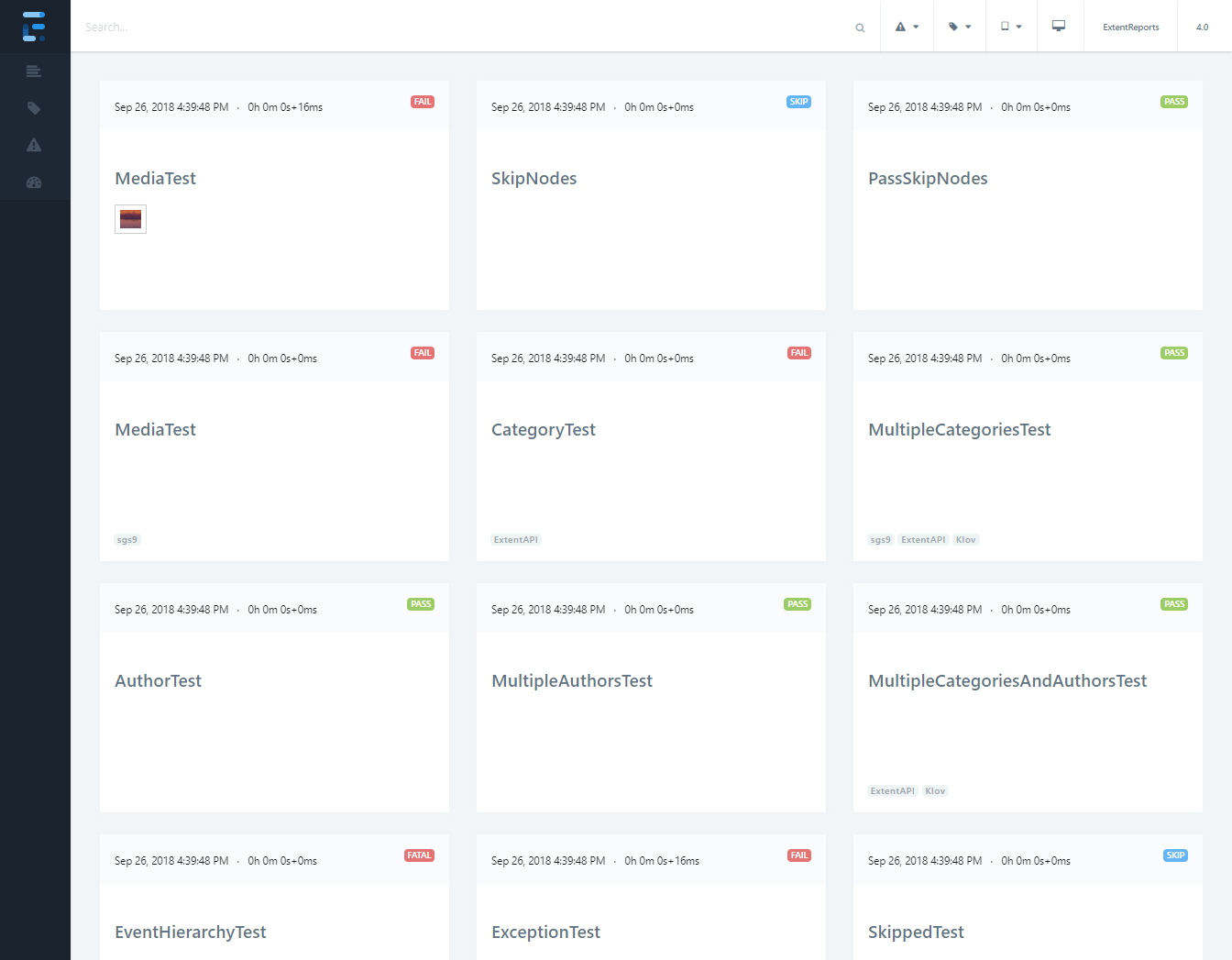
Task: Select the Klov tag on MultipleCategoriesTest
Action: point(965,540)
